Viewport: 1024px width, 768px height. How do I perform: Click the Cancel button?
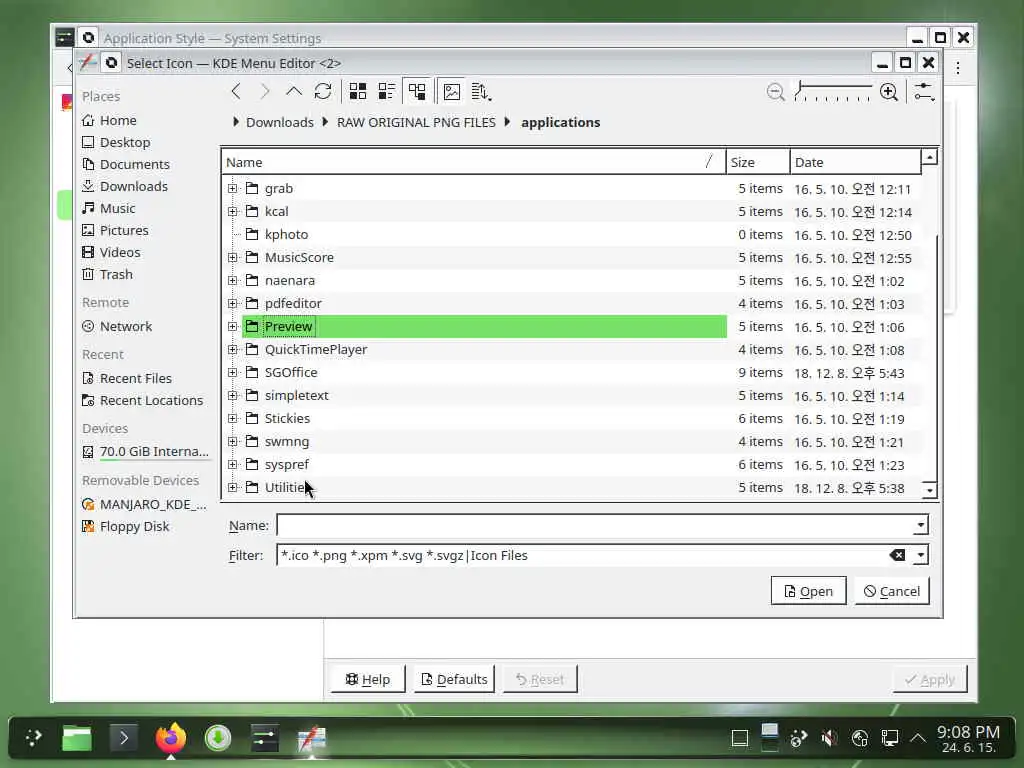[891, 591]
